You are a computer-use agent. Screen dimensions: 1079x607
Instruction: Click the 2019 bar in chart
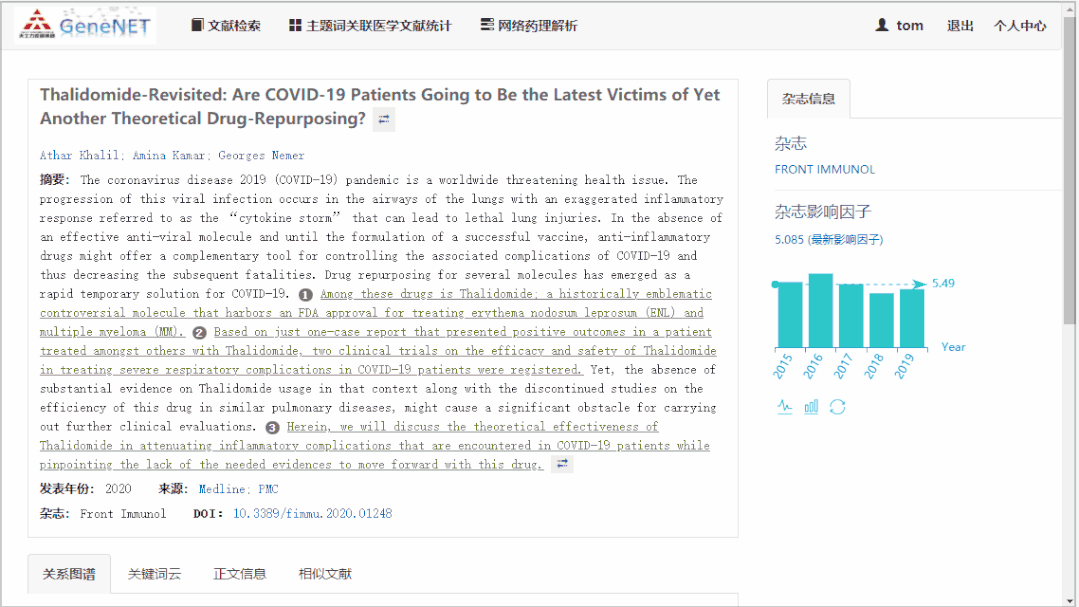click(912, 318)
